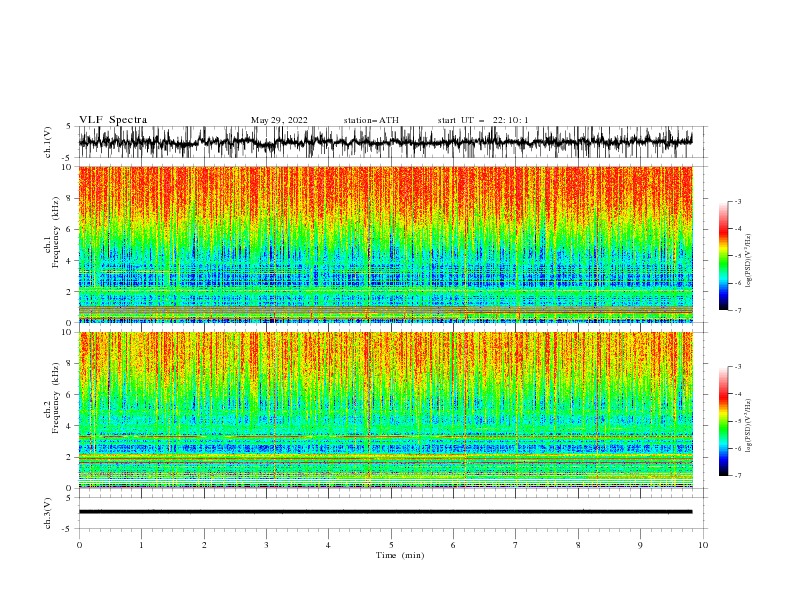This screenshot has width=792, height=612.
Task: Click the "10" frequency tick of ch.1 spectrogram
Action: [x=67, y=167]
